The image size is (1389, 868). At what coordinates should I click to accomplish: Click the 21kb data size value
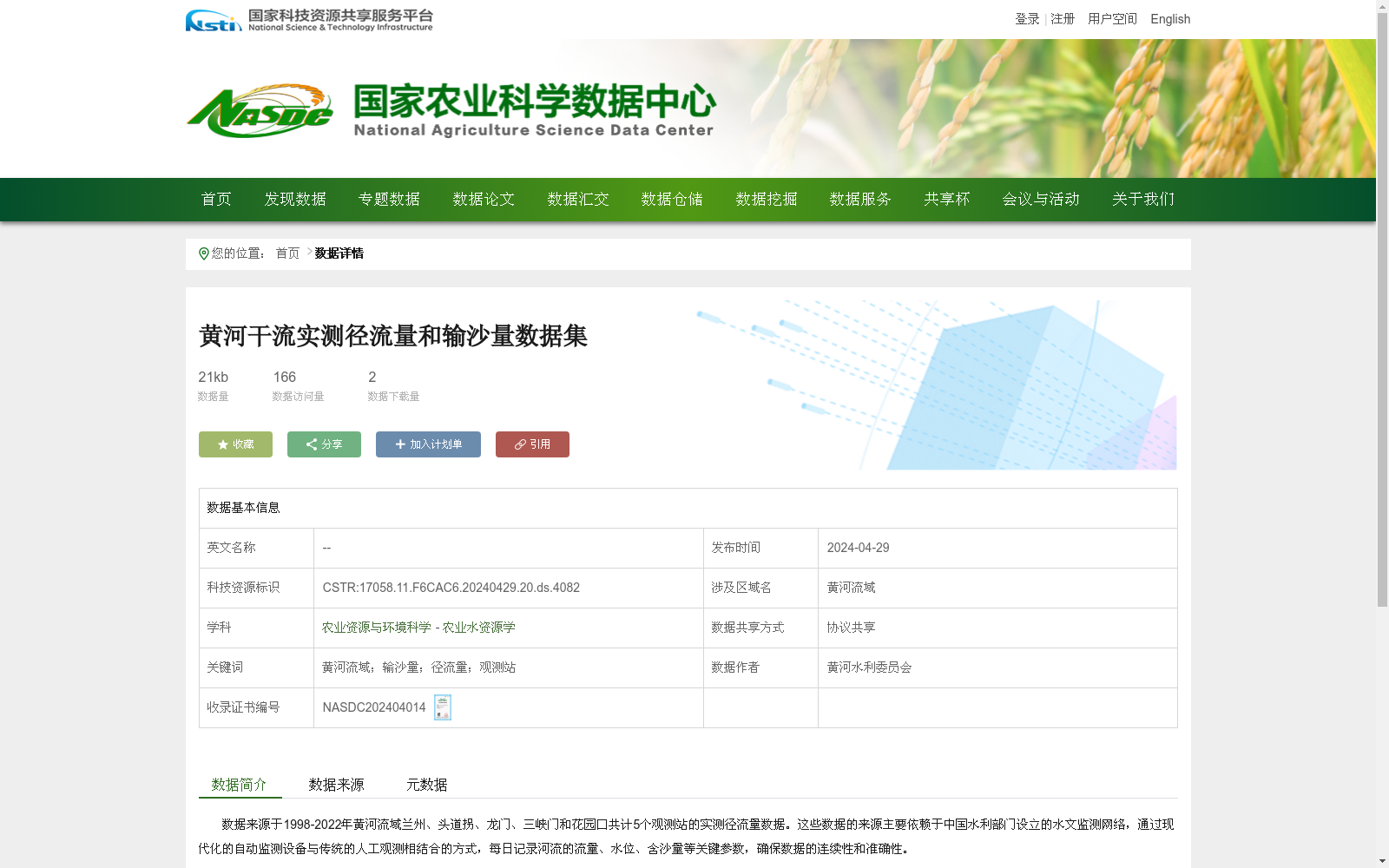point(214,377)
